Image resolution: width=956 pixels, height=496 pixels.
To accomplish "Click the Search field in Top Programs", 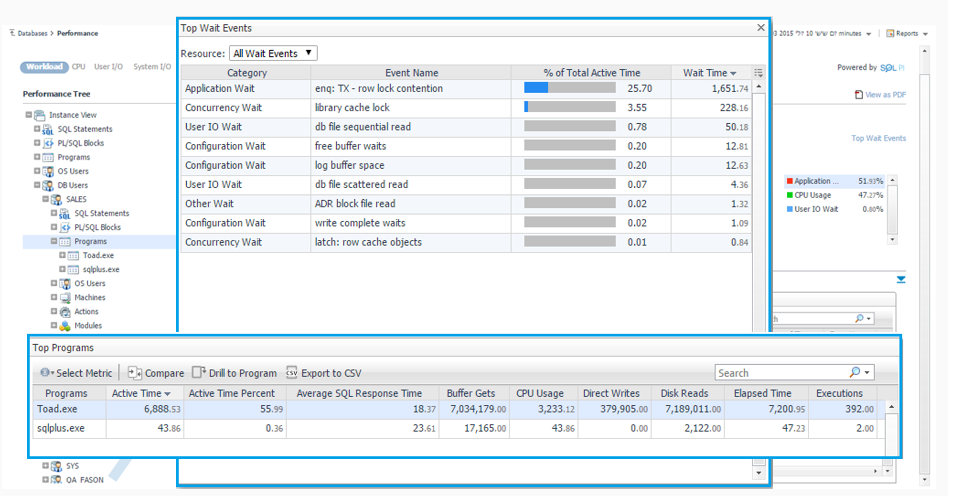I will (782, 373).
